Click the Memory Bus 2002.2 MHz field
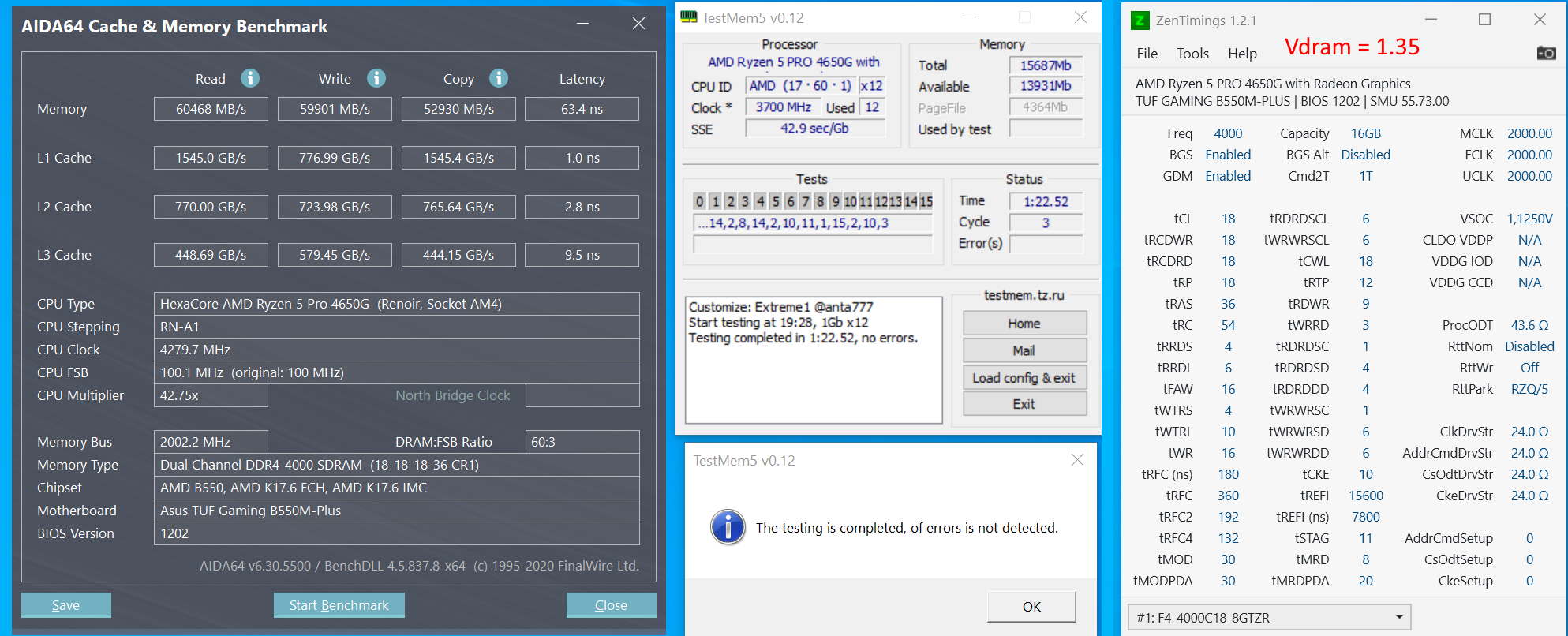 (x=211, y=442)
